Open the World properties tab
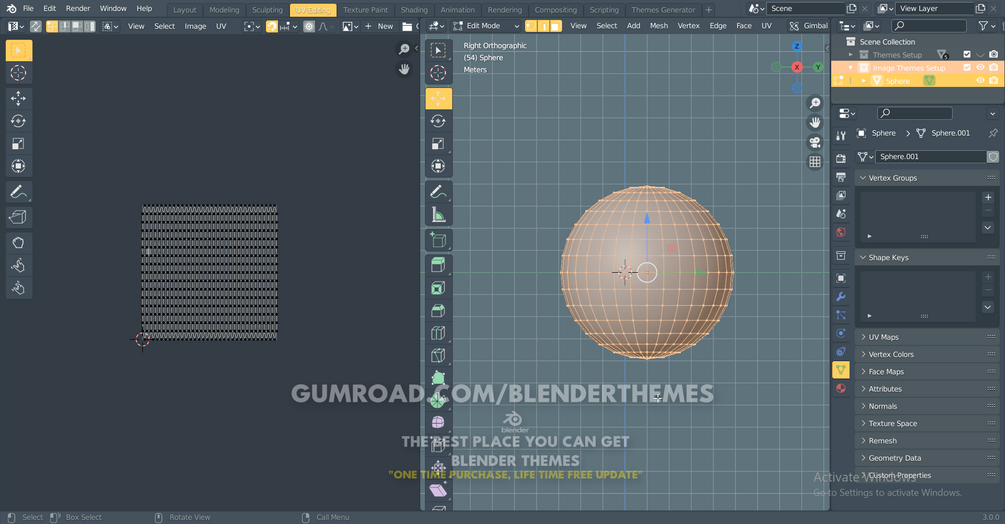 (841, 233)
